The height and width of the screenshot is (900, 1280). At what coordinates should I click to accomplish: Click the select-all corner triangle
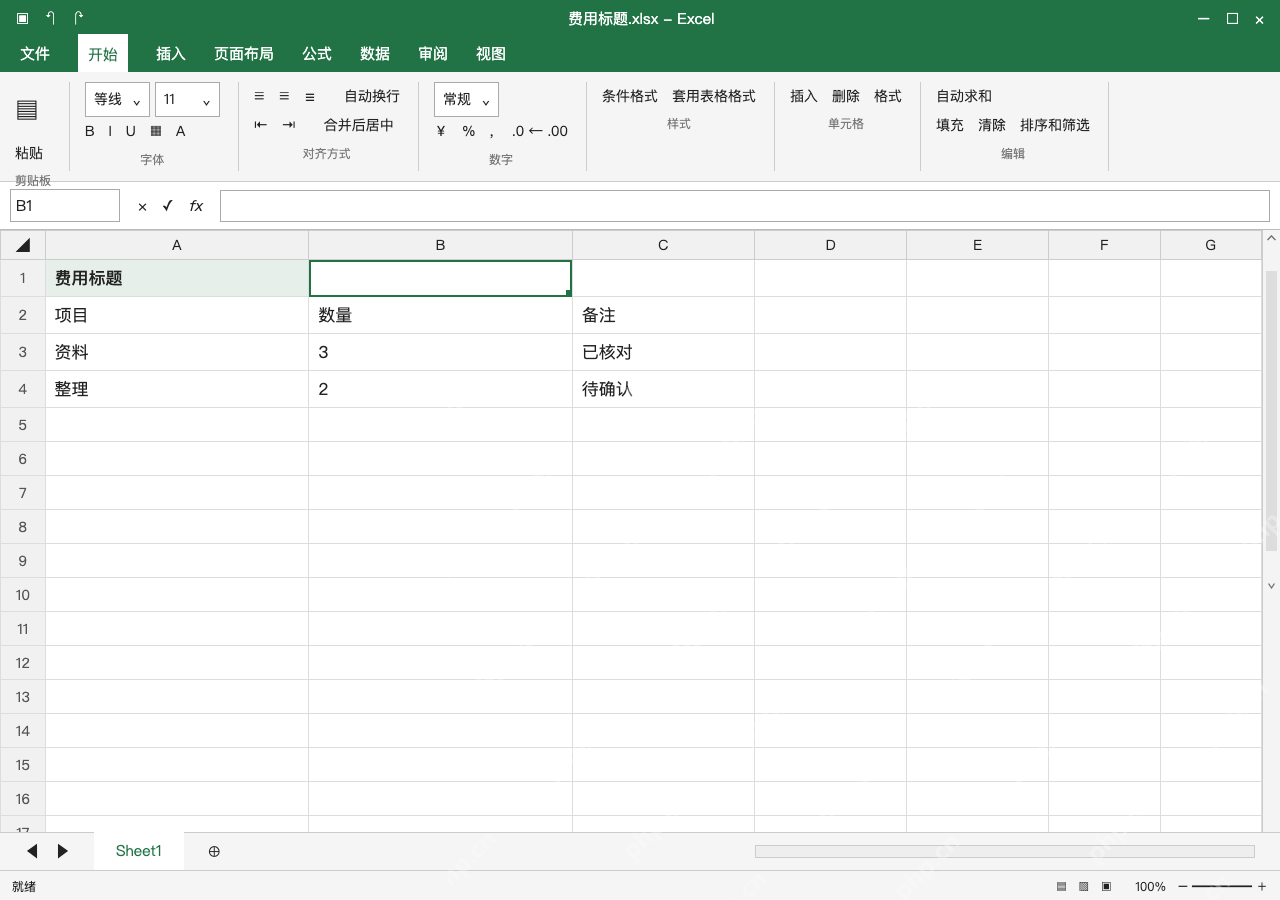(x=23, y=245)
